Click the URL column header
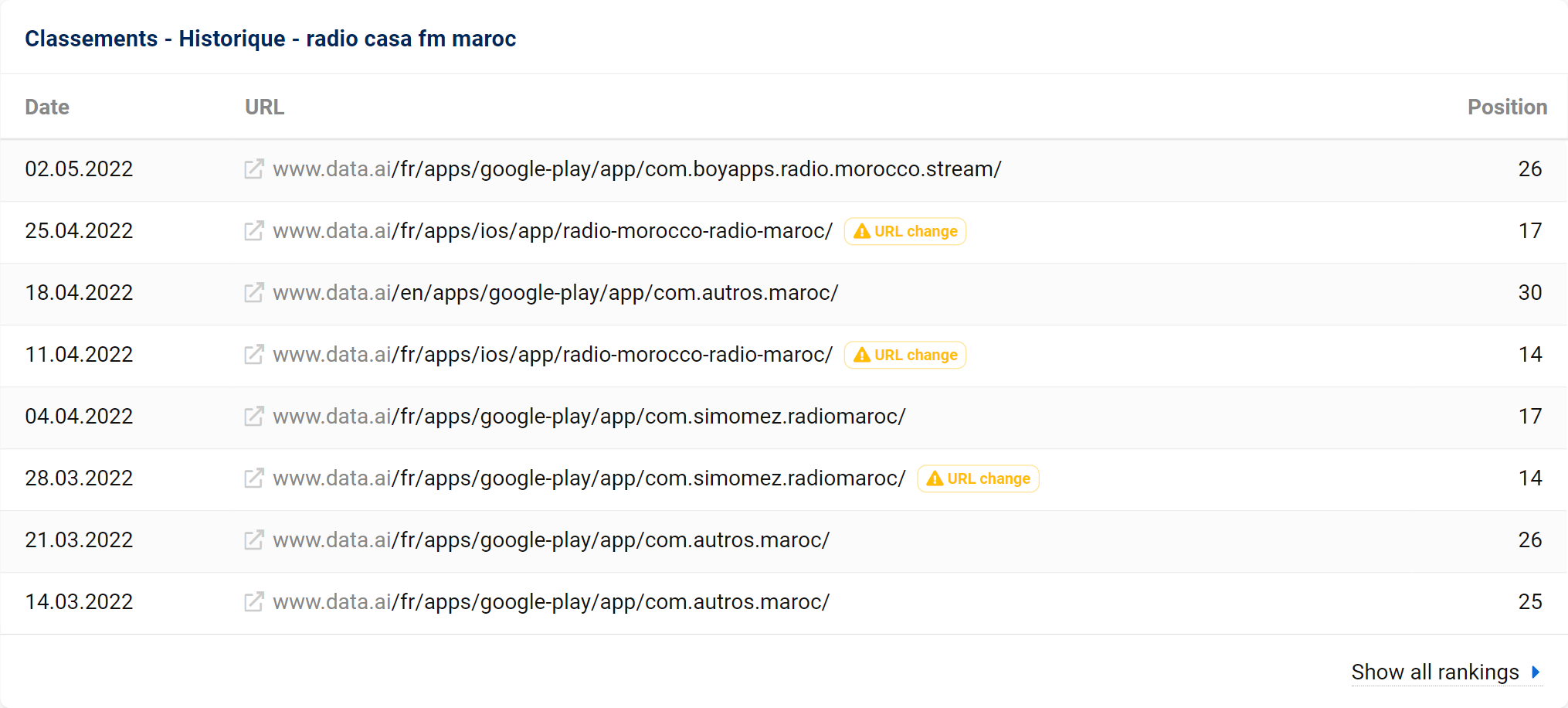The height and width of the screenshot is (708, 1568). 265,107
